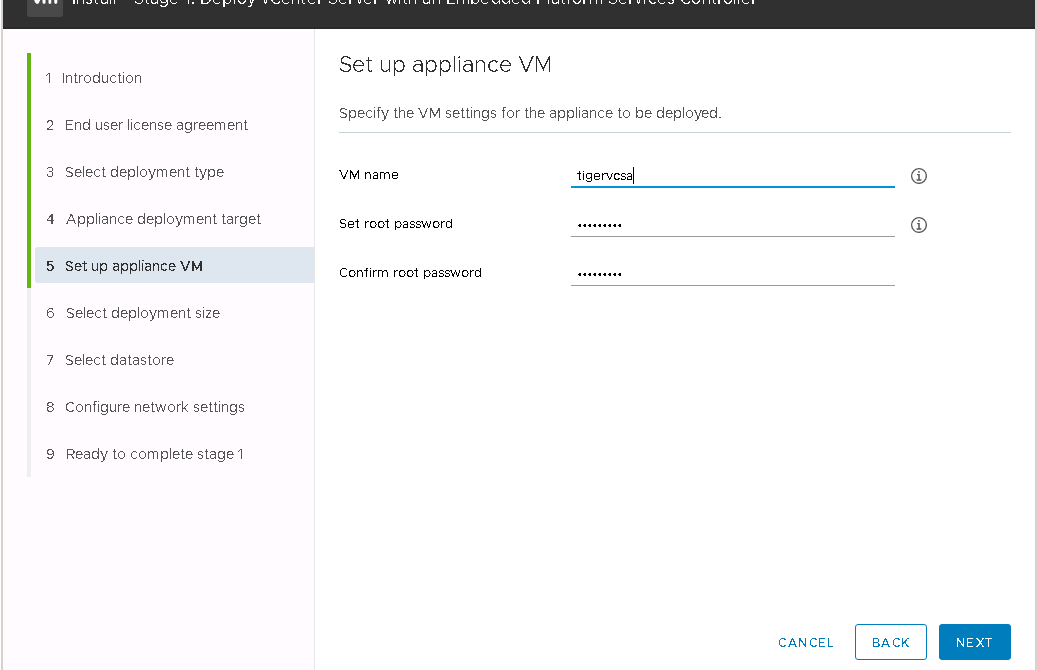
Task: Jump to the Select deployment size step
Action: click(x=142, y=313)
